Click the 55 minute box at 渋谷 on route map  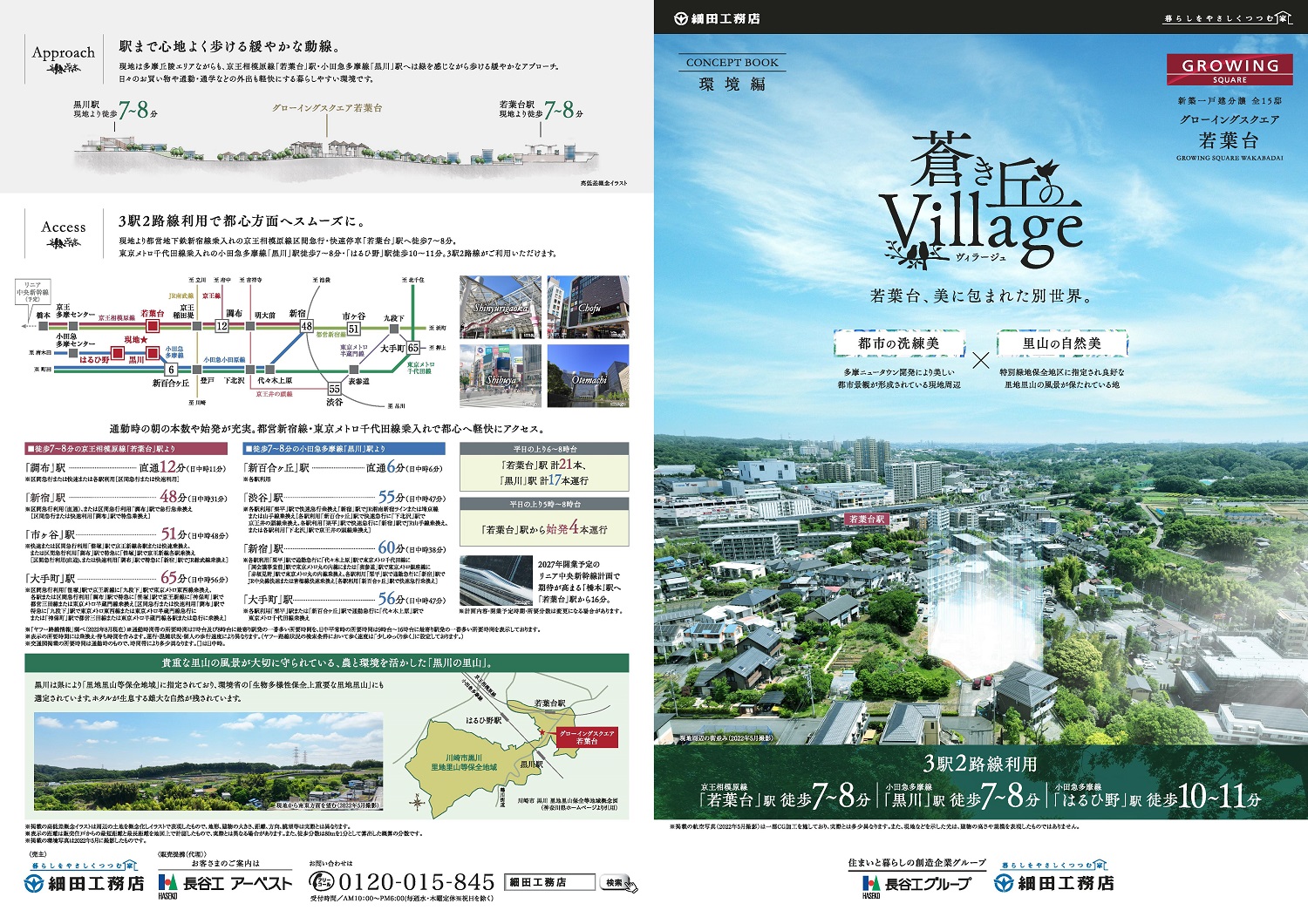coord(334,389)
